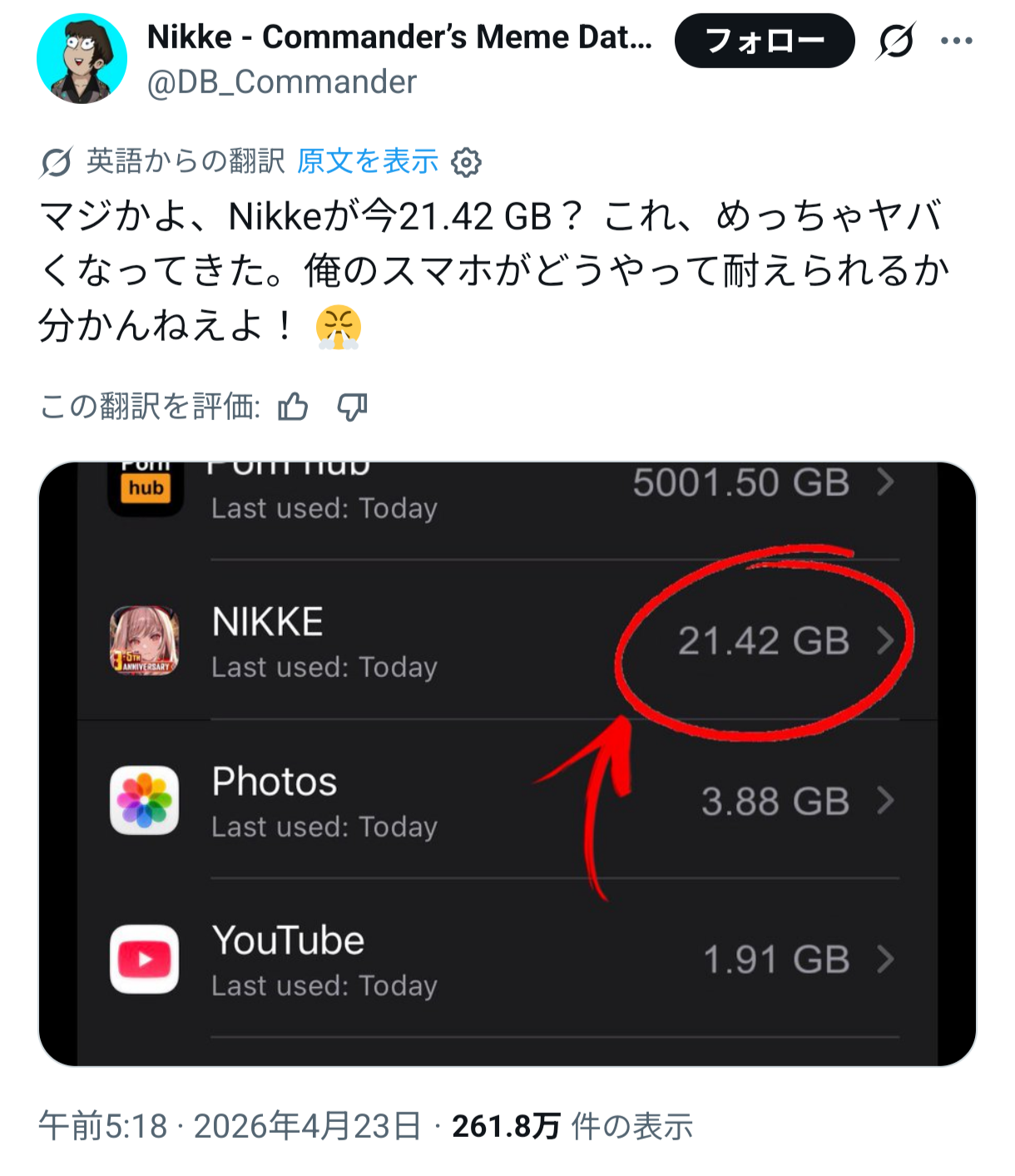Open the account name Nikke - Commander's Meme
Screen dimensions: 1015x1176
pyautogui.click(x=399, y=37)
